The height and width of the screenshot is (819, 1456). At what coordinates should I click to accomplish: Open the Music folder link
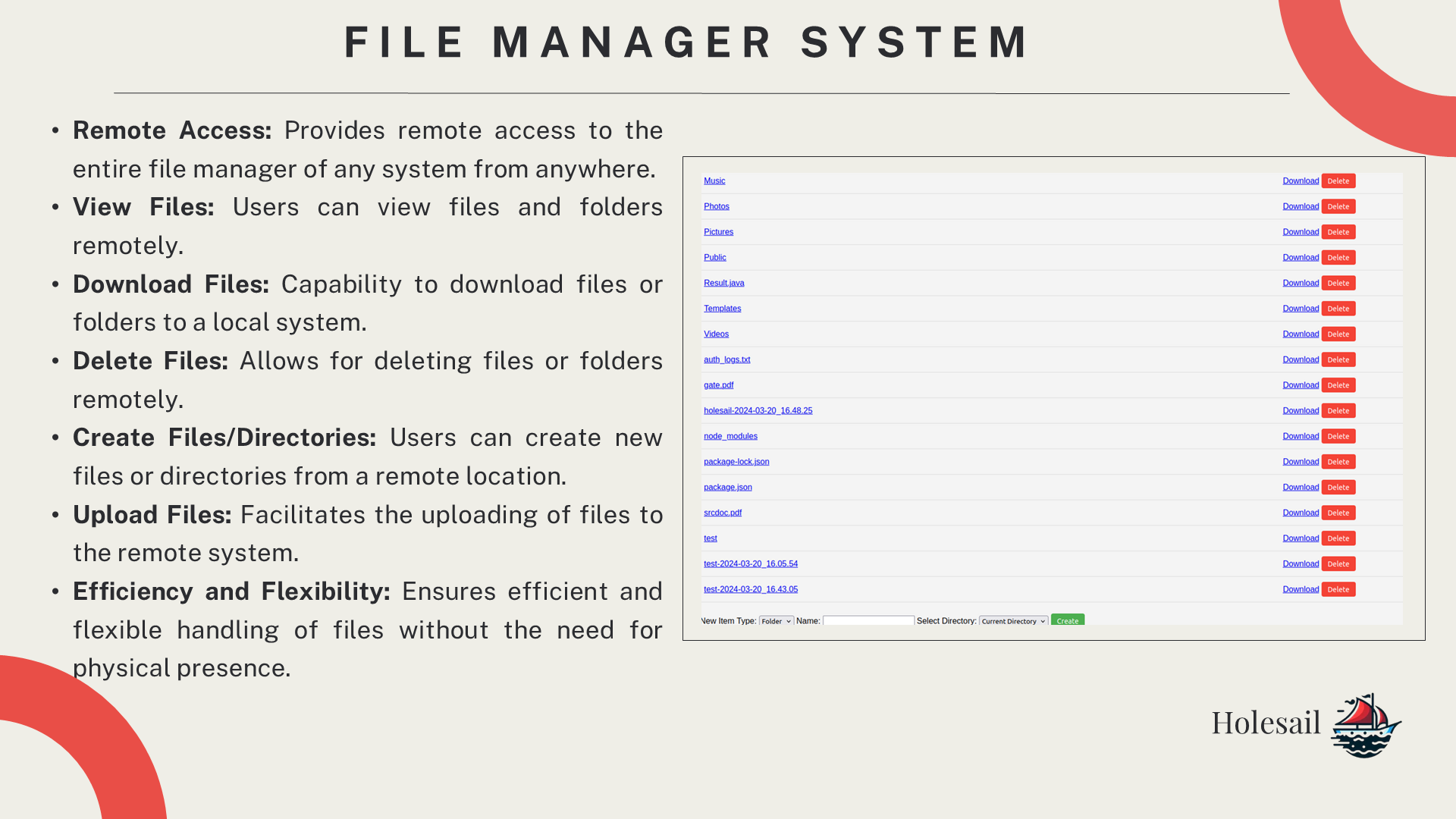[x=714, y=181]
